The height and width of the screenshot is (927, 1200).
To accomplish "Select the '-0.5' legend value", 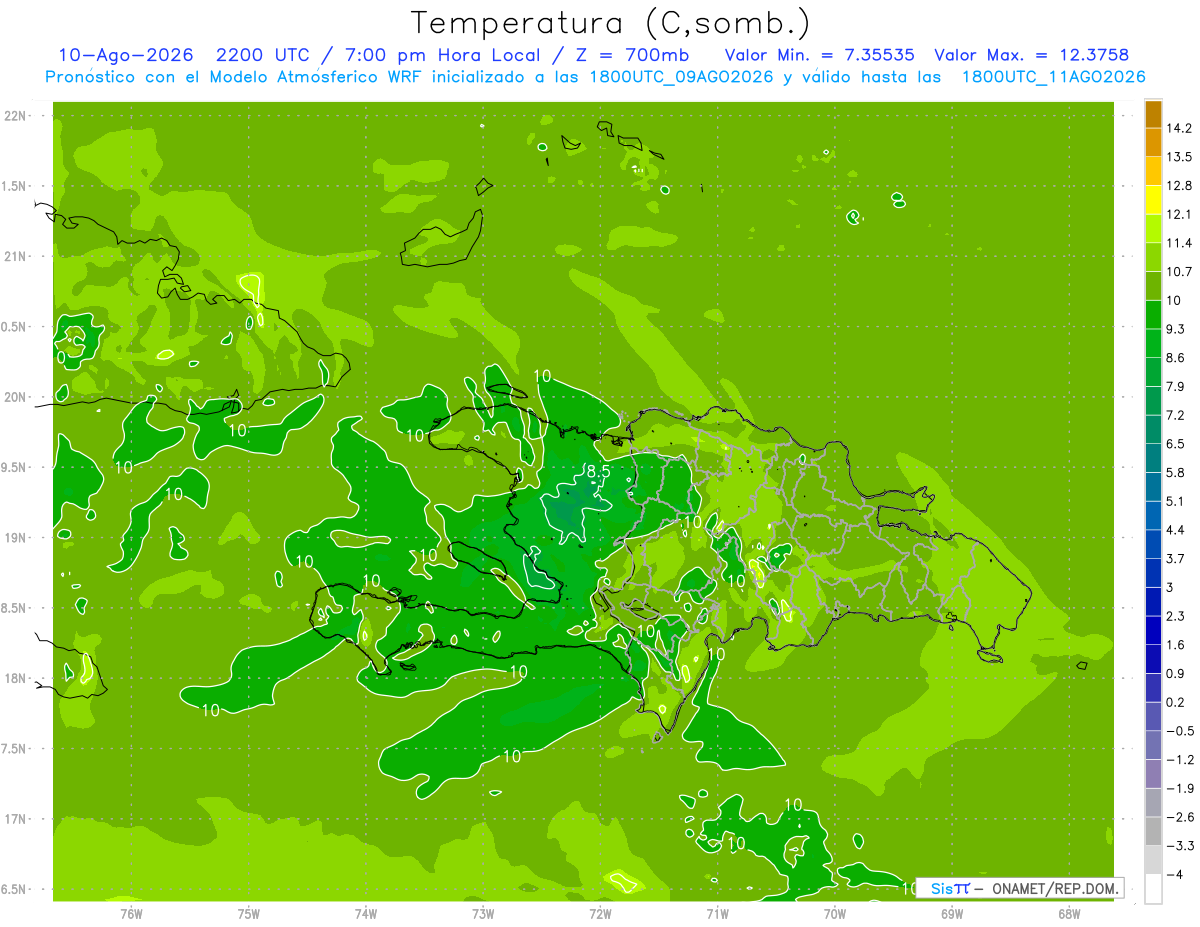I will (1179, 731).
